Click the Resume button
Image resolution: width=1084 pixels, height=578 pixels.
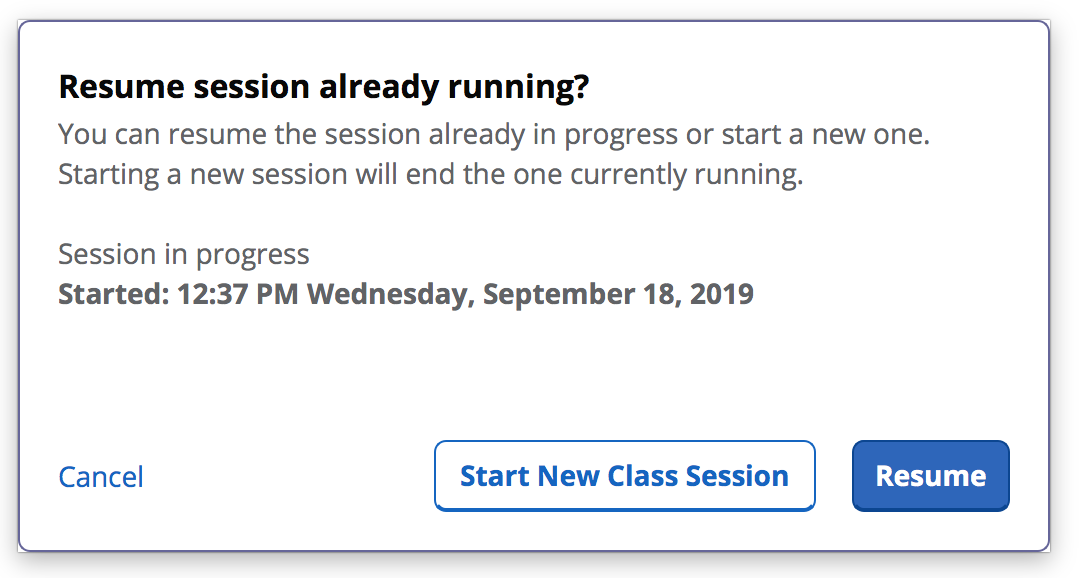click(930, 476)
